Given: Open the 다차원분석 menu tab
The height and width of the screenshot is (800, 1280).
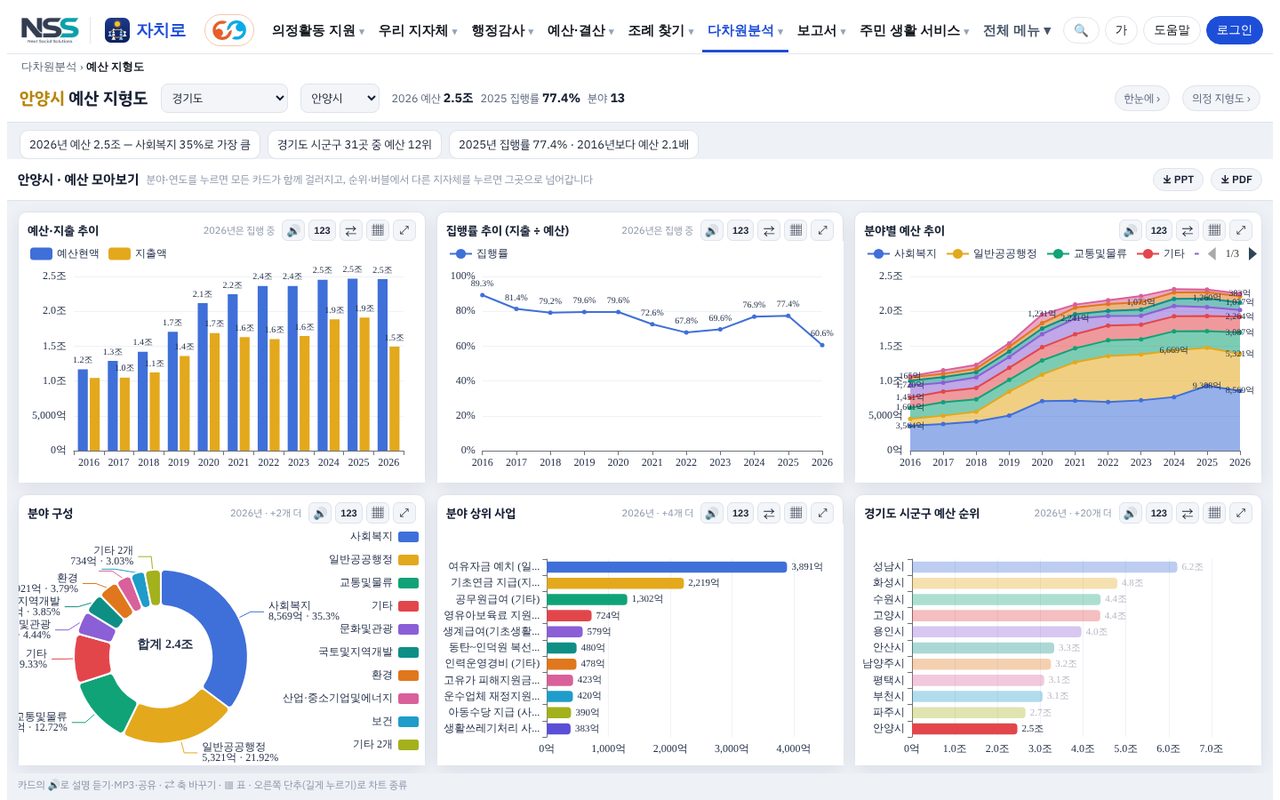Looking at the screenshot, I should coord(745,30).
